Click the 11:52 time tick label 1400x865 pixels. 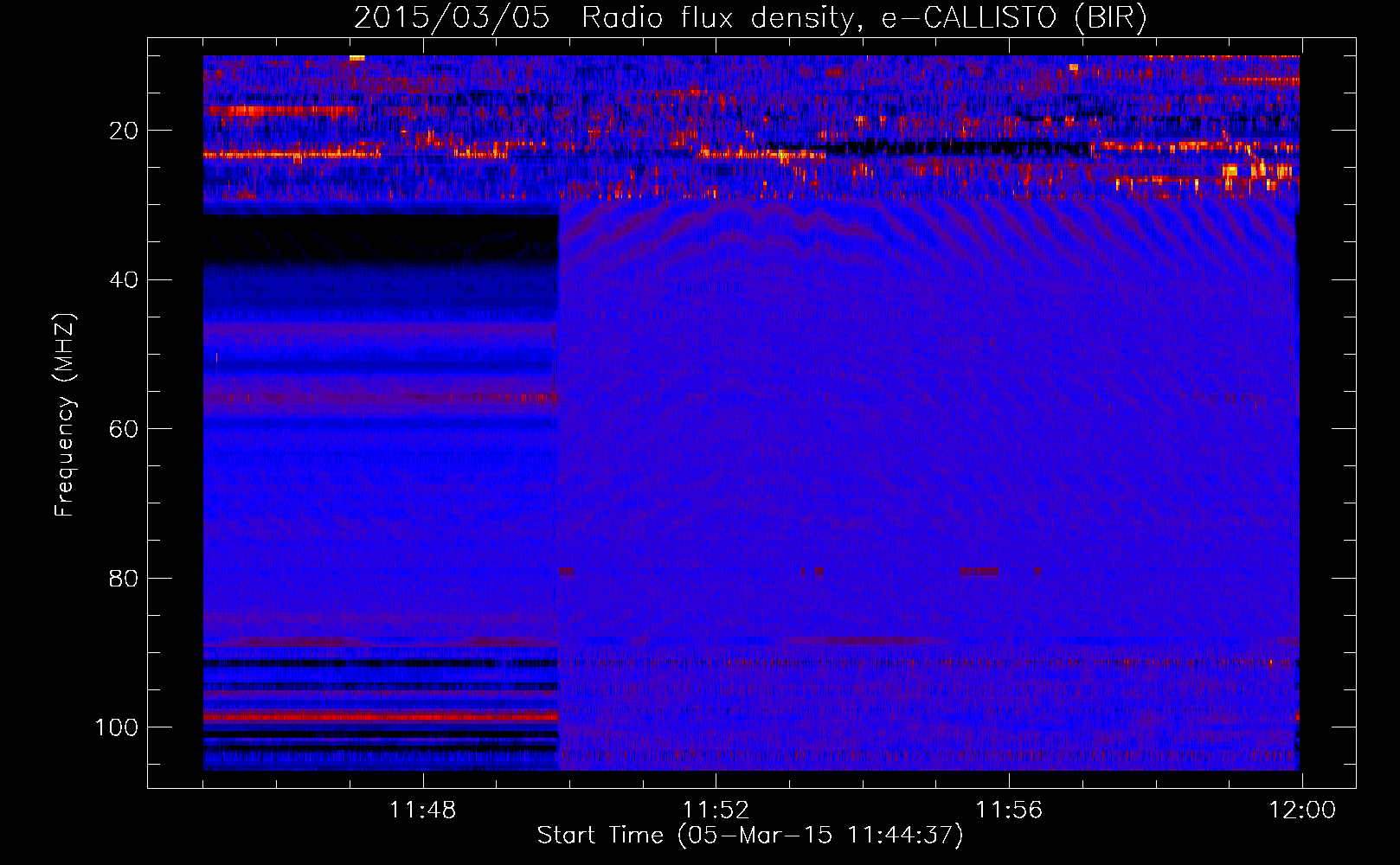pos(716,811)
